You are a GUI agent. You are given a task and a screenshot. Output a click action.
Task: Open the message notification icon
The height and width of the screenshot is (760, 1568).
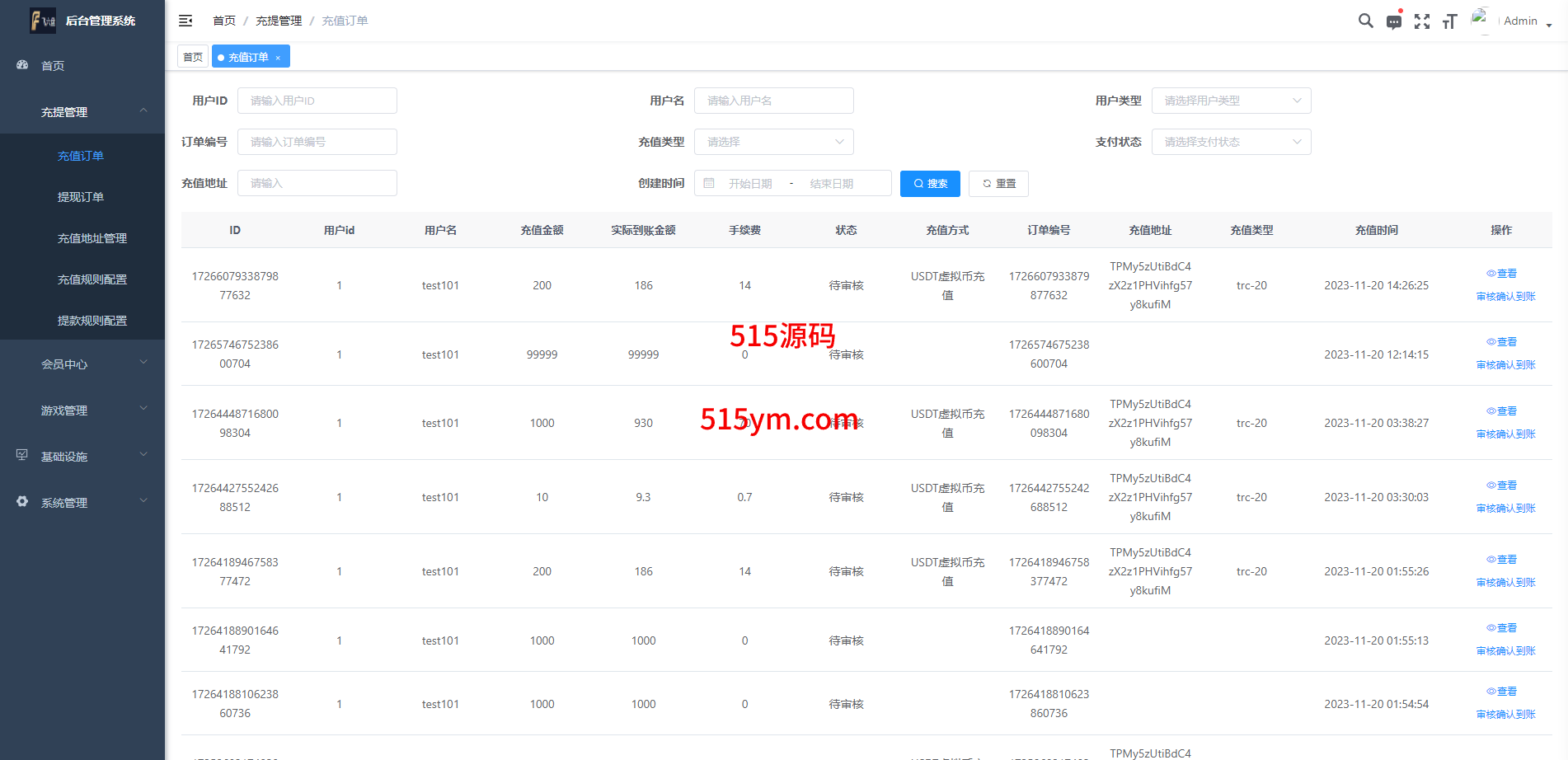[1394, 21]
